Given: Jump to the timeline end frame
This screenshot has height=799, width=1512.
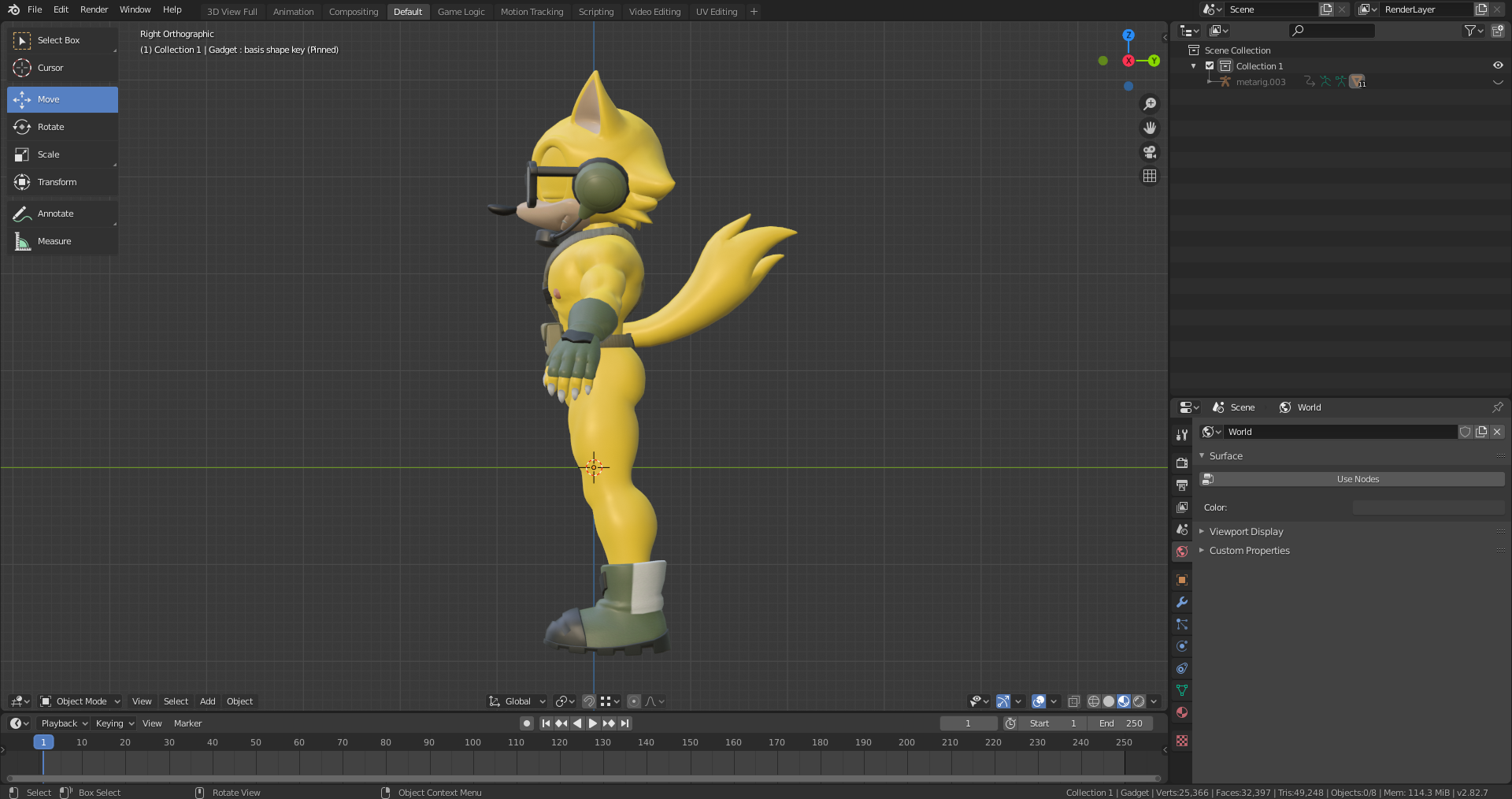Looking at the screenshot, I should pos(624,723).
